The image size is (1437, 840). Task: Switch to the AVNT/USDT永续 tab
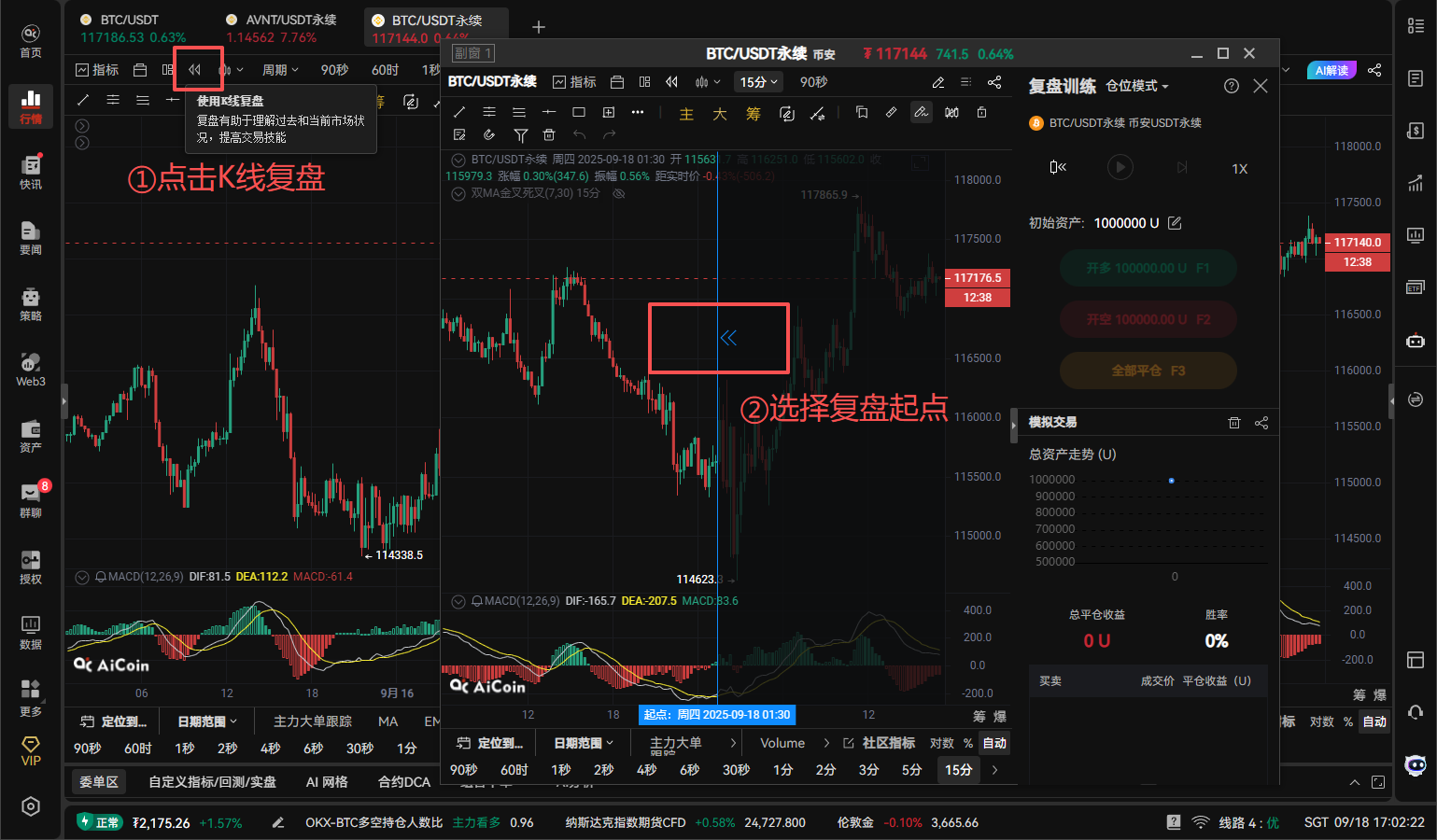click(281, 28)
